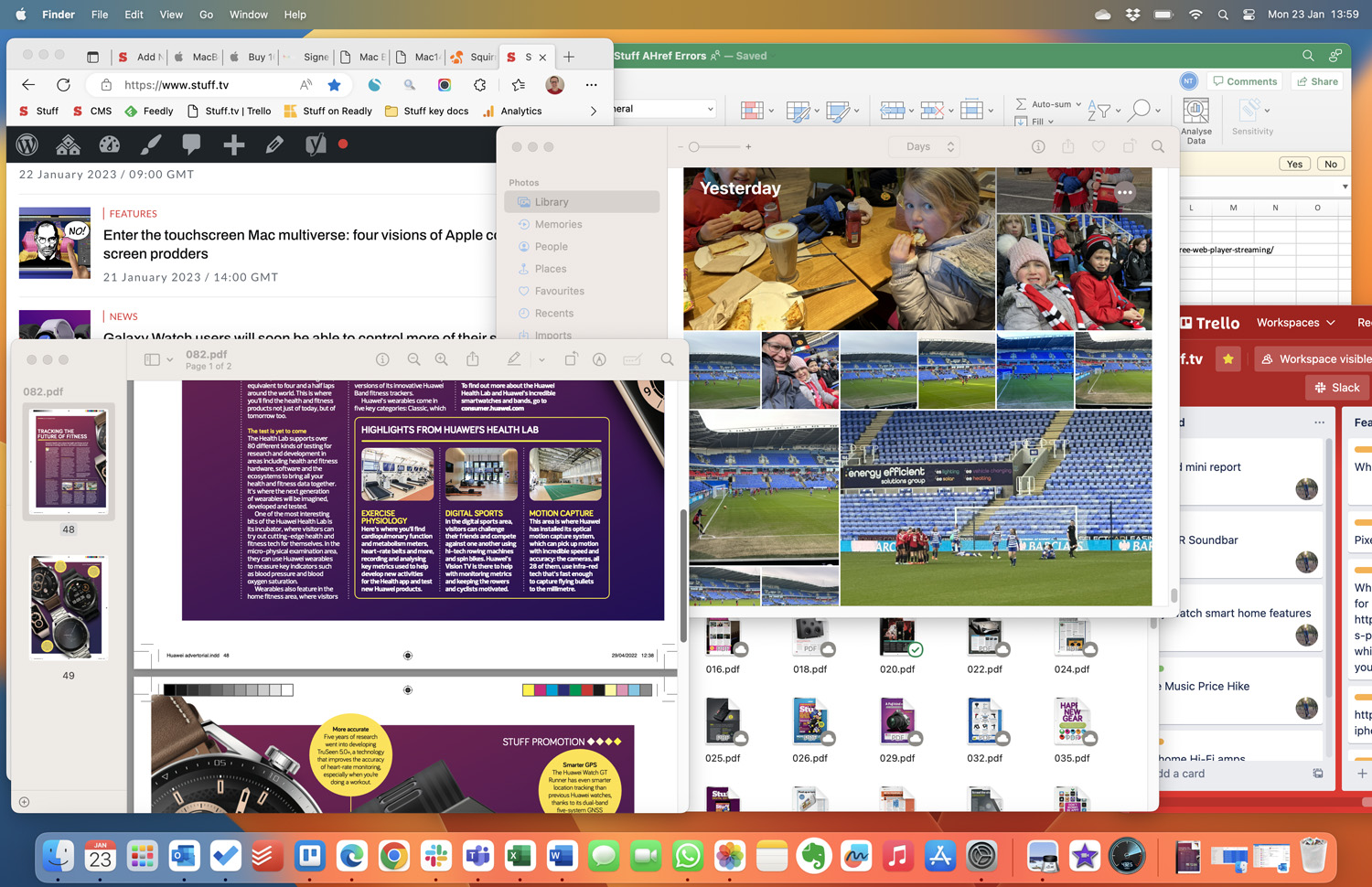Open Edge Settings and more menu
The image size is (1372, 887).
pos(592,85)
